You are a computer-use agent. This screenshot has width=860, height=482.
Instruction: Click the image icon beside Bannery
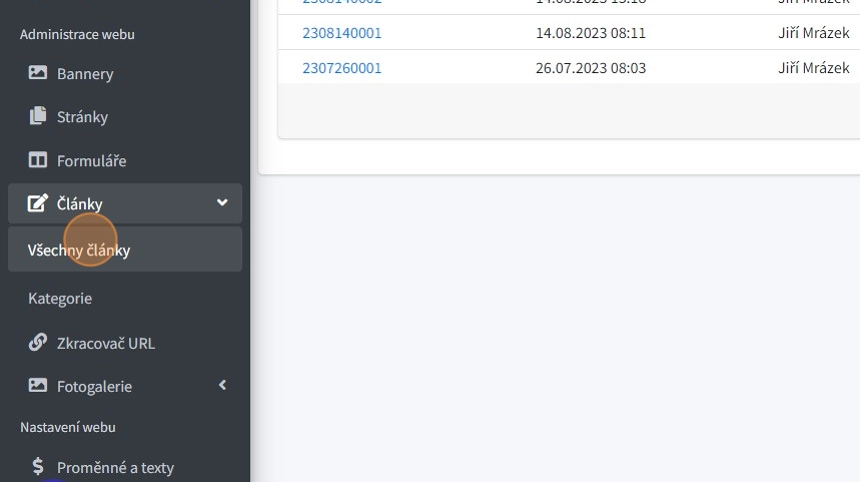38,73
